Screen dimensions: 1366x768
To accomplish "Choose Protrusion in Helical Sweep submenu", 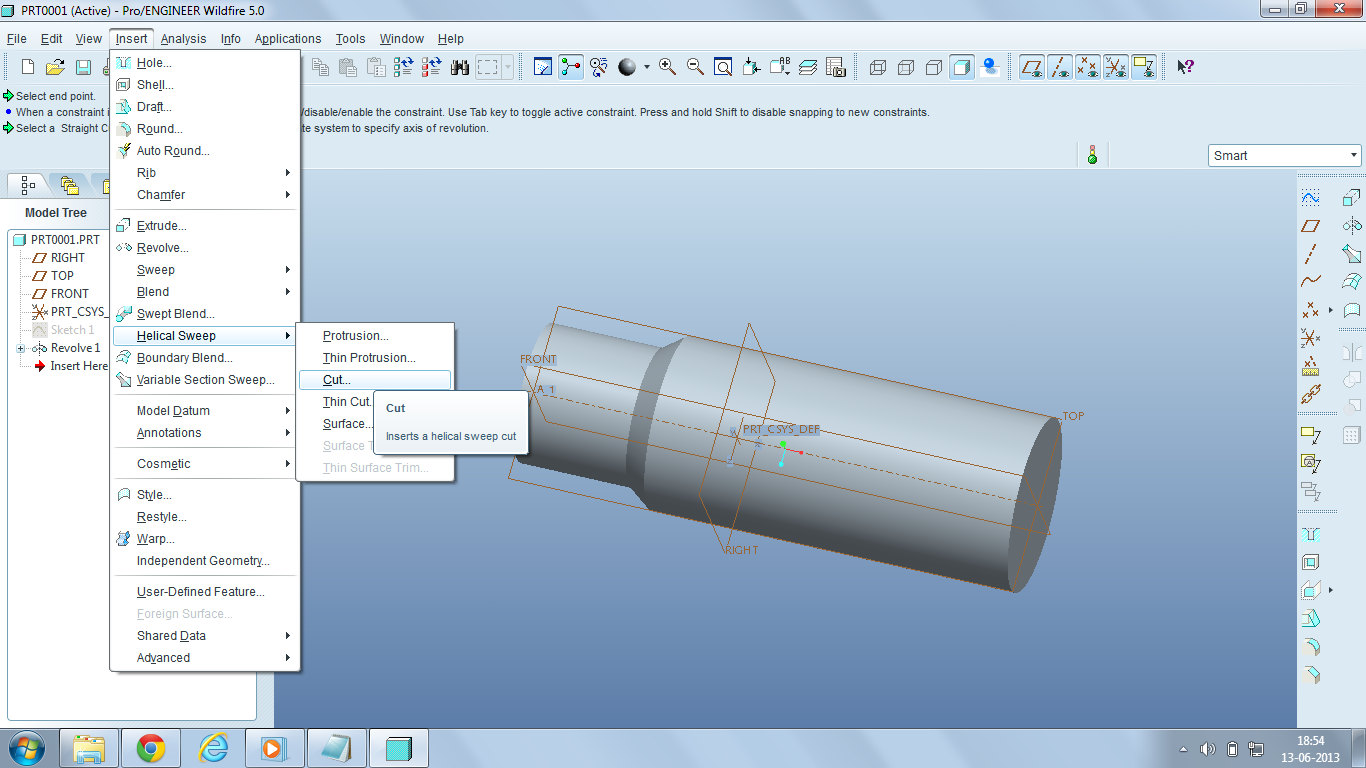I will coord(375,336).
